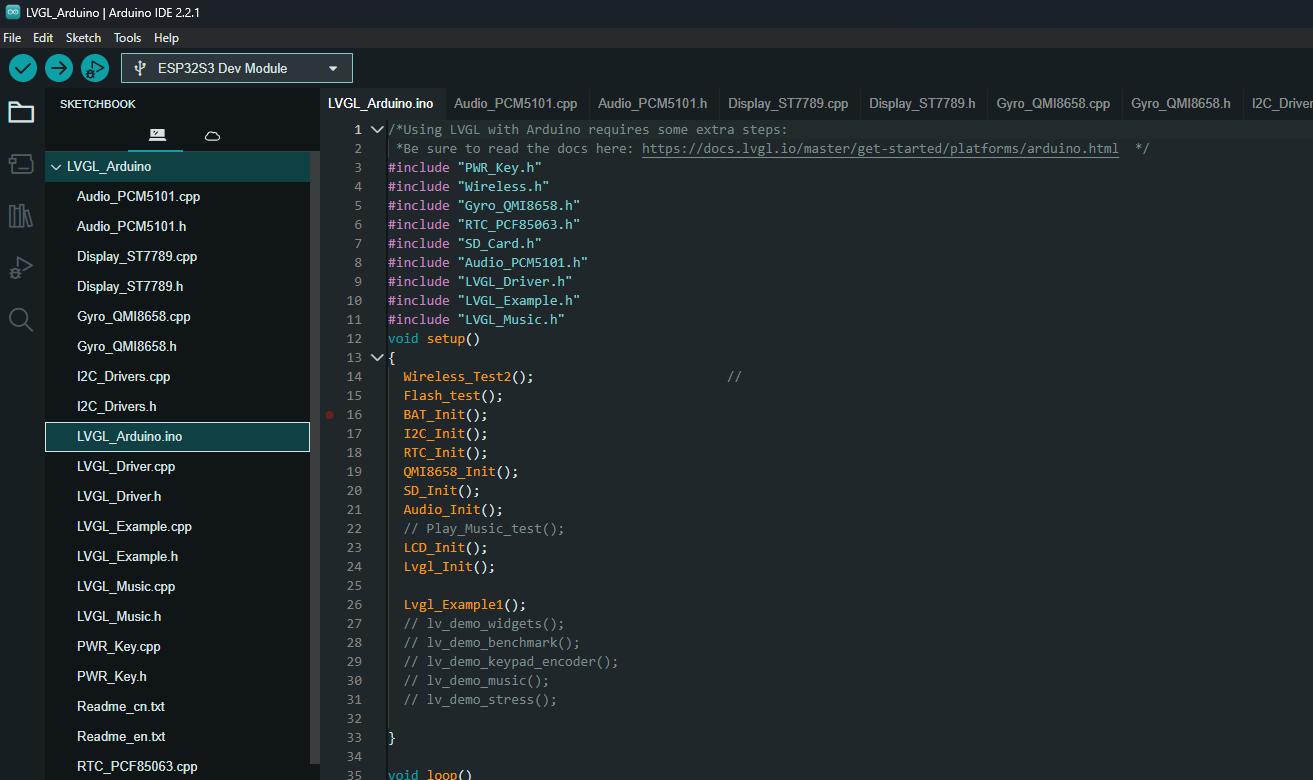Viewport: 1313px width, 780px height.
Task: Open the ESP32S3 Dev Module board selector
Action: [x=237, y=68]
